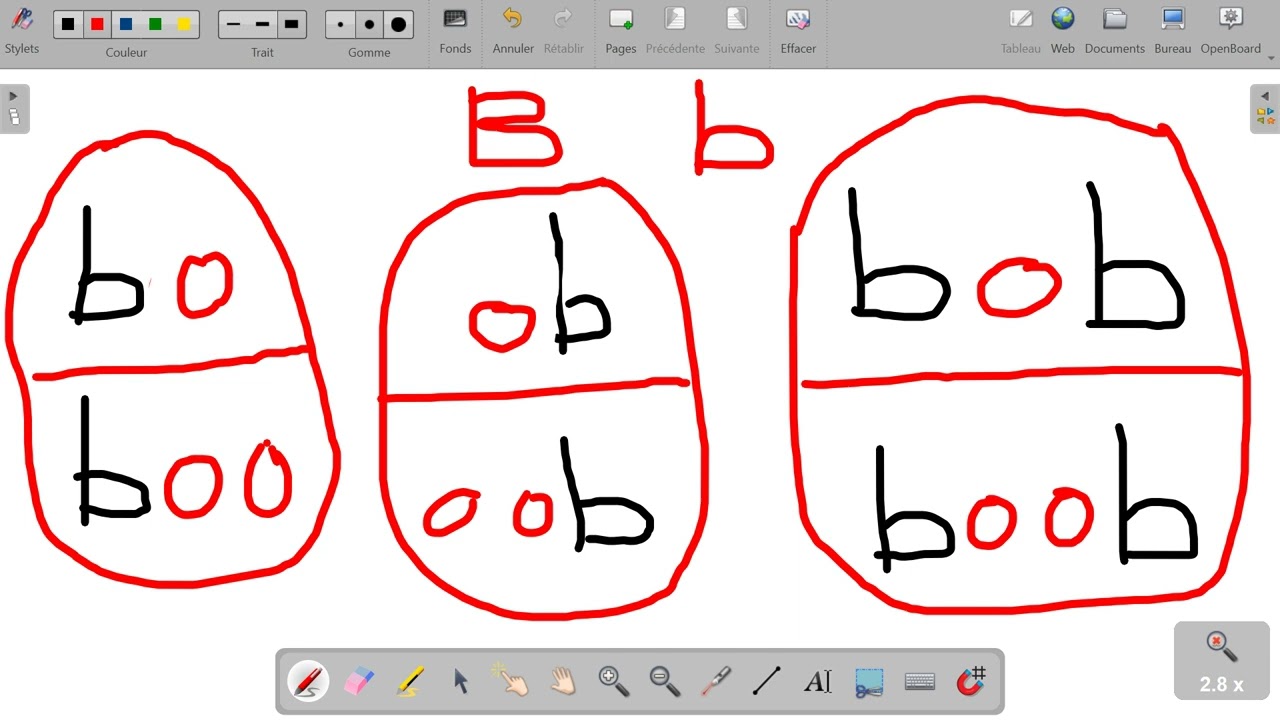Image resolution: width=1280 pixels, height=720 pixels.
Task: Select the hand page-scroll tool
Action: 563,682
